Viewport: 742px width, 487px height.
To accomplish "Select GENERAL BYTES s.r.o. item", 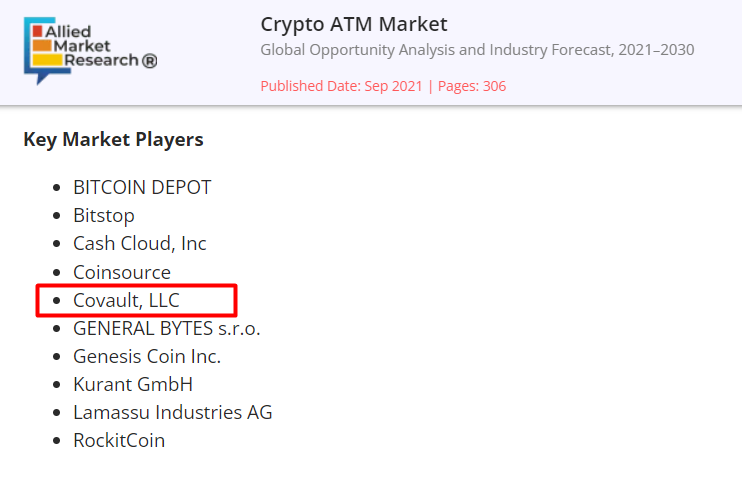I will coord(167,328).
